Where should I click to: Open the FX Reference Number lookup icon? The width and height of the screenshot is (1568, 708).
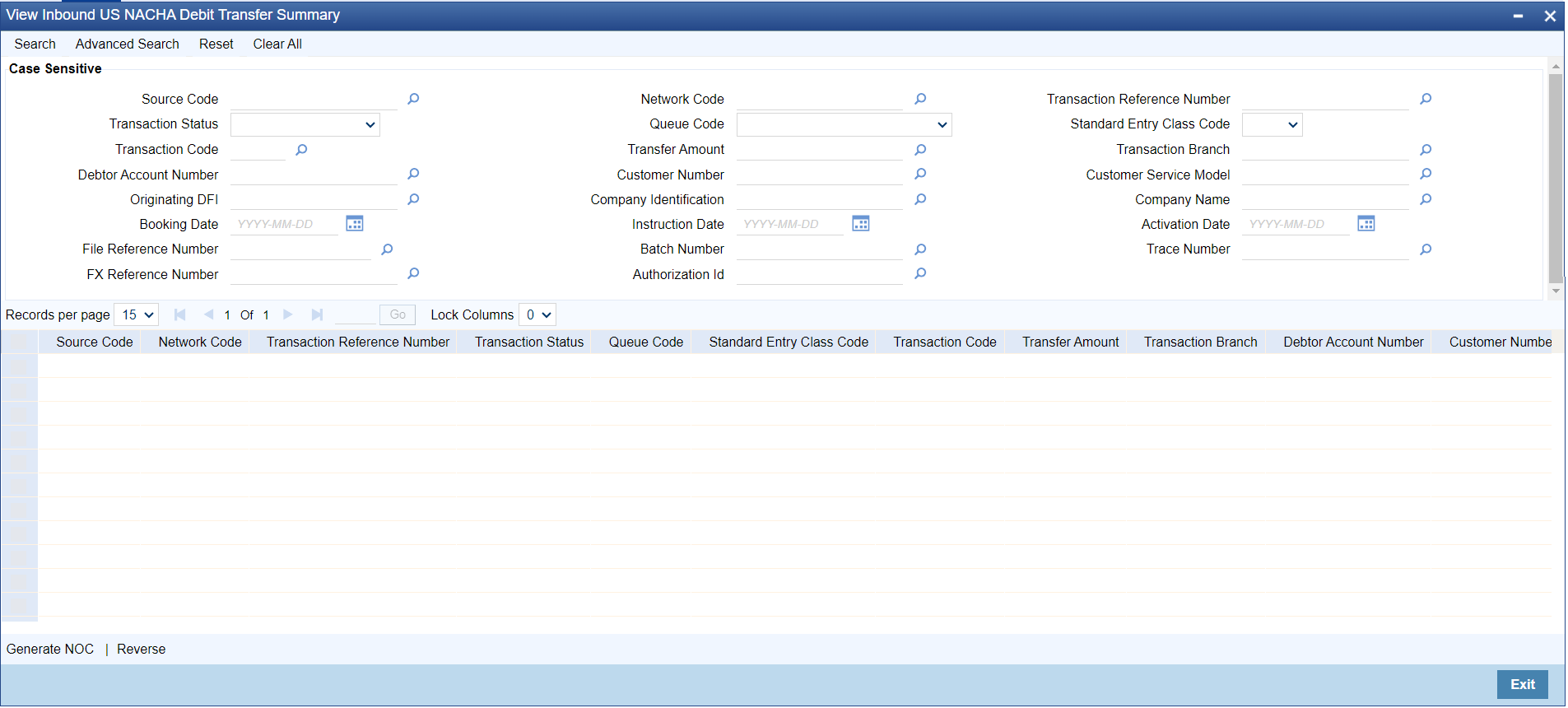[413, 273]
